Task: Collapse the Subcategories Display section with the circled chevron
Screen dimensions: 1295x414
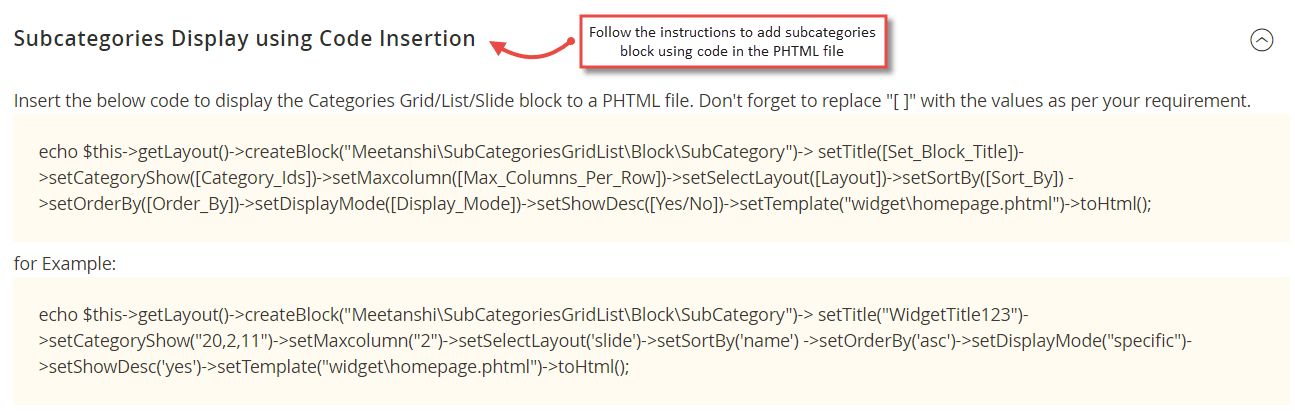Action: point(1262,40)
